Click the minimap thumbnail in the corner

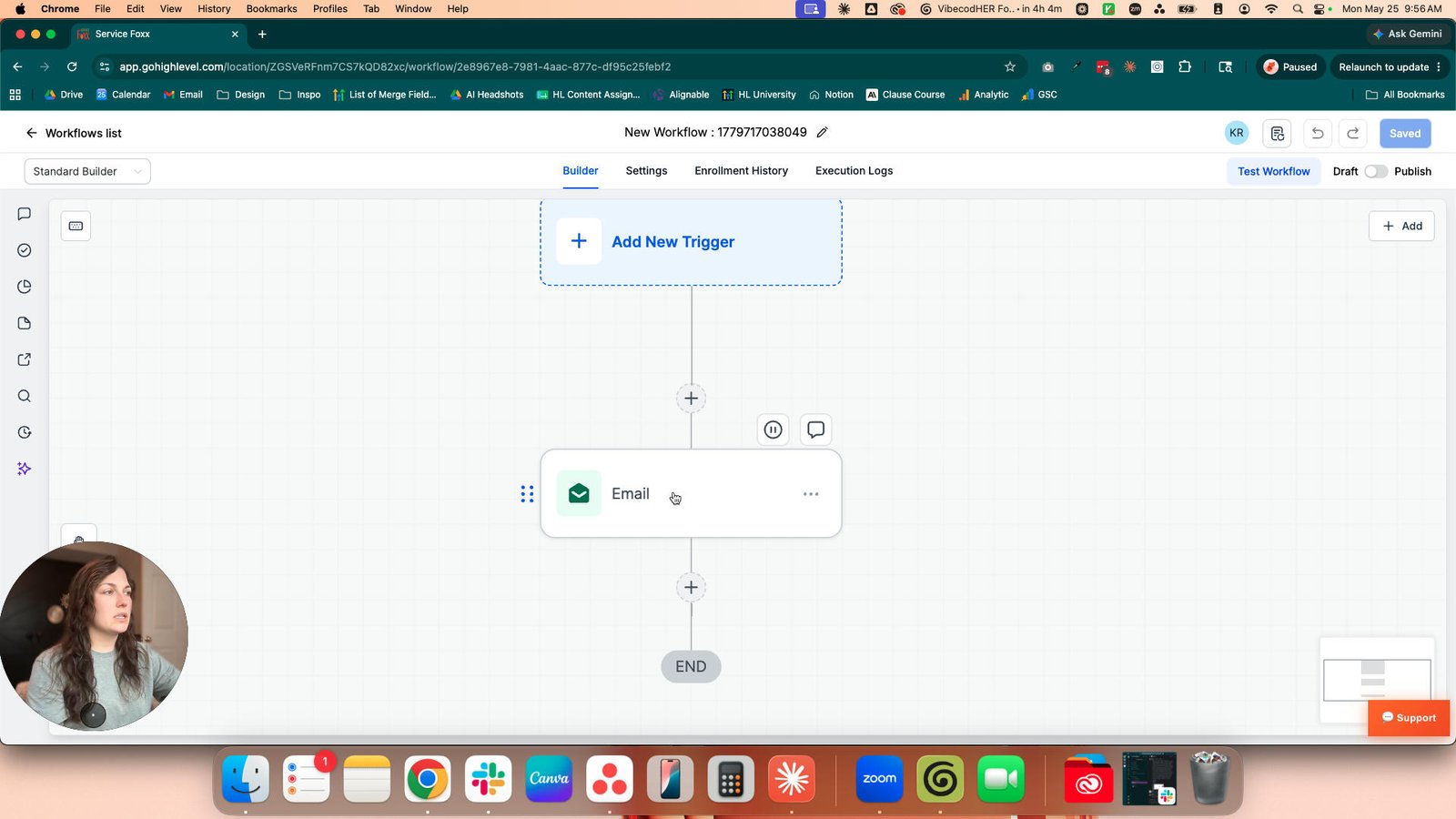pyautogui.click(x=1377, y=680)
